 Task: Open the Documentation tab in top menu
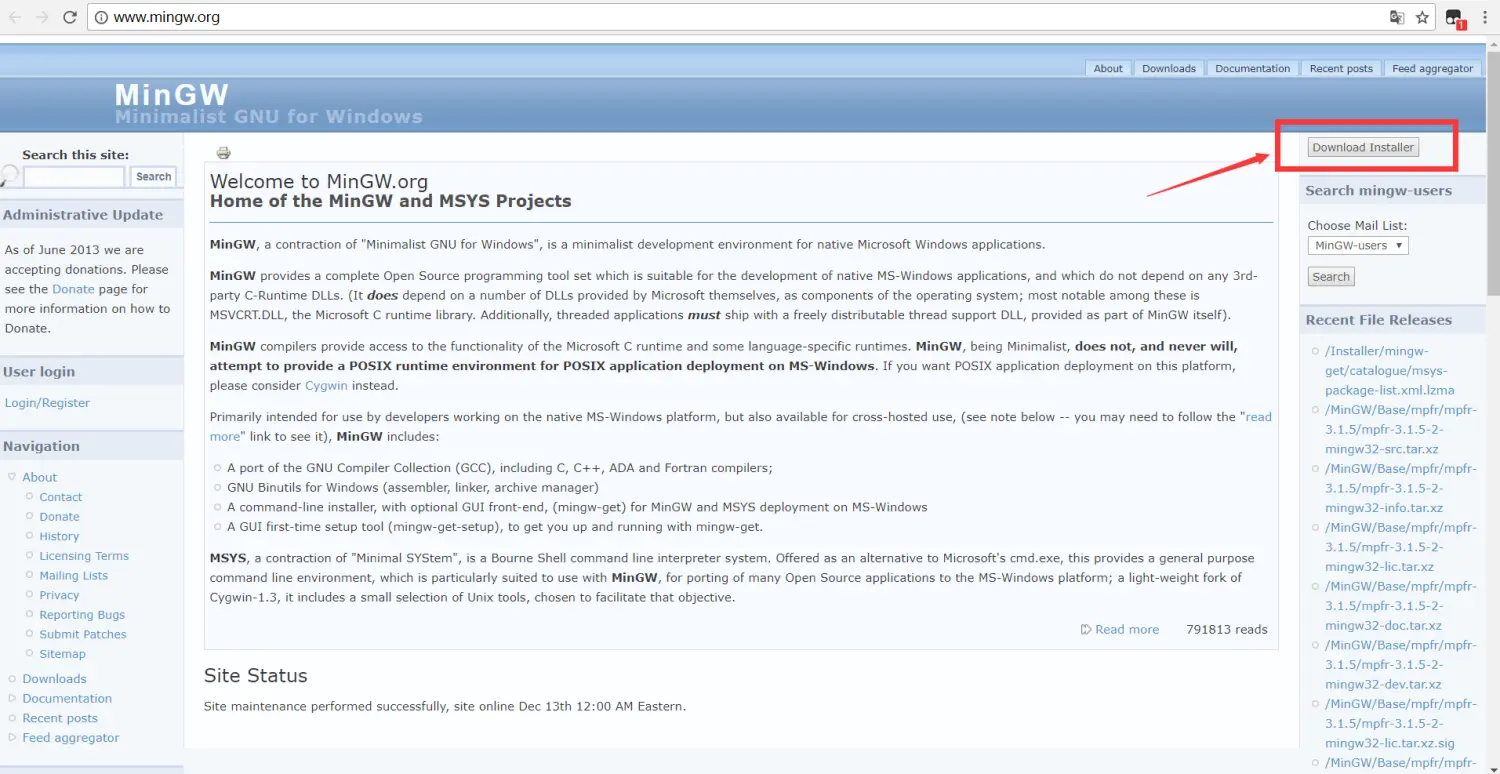[x=1253, y=68]
